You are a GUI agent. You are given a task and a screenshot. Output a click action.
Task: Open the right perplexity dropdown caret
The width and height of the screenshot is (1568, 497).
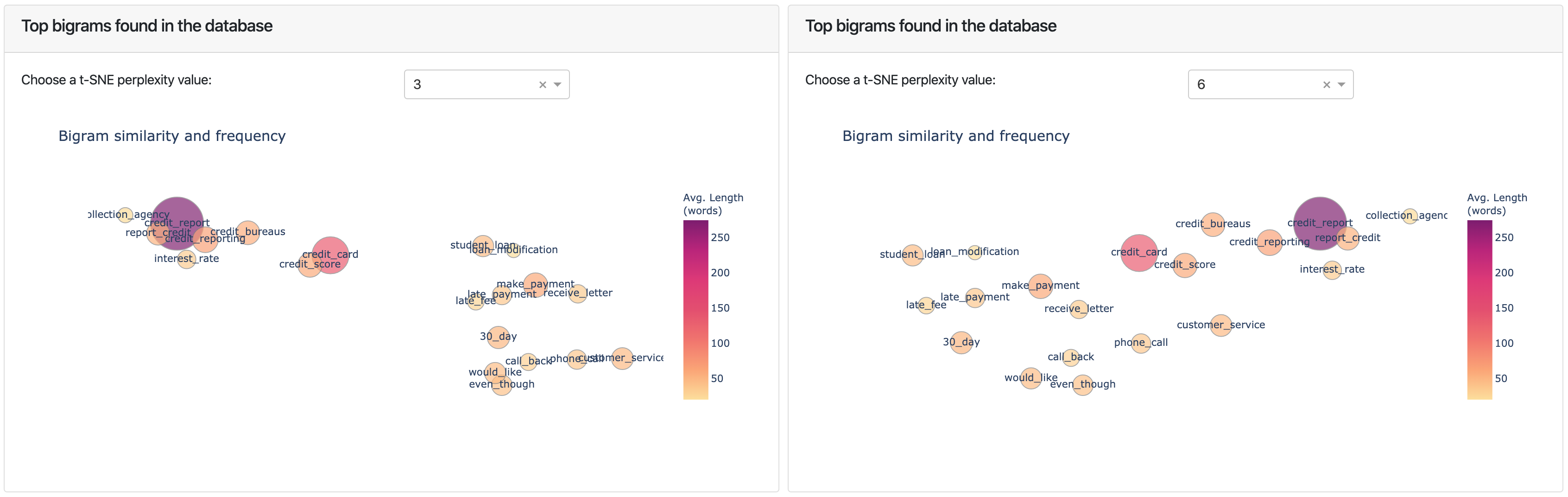[x=1342, y=85]
